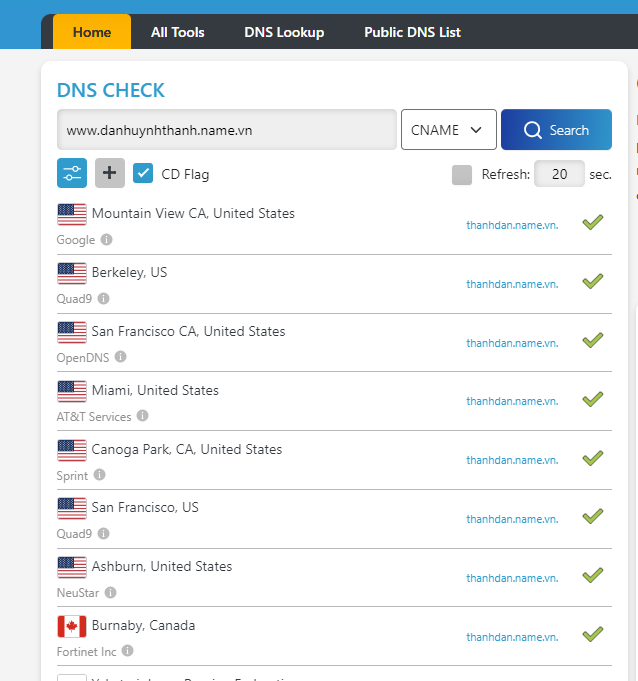The image size is (638, 681).
Task: Open the DNS settings filter icon
Action: [72, 173]
